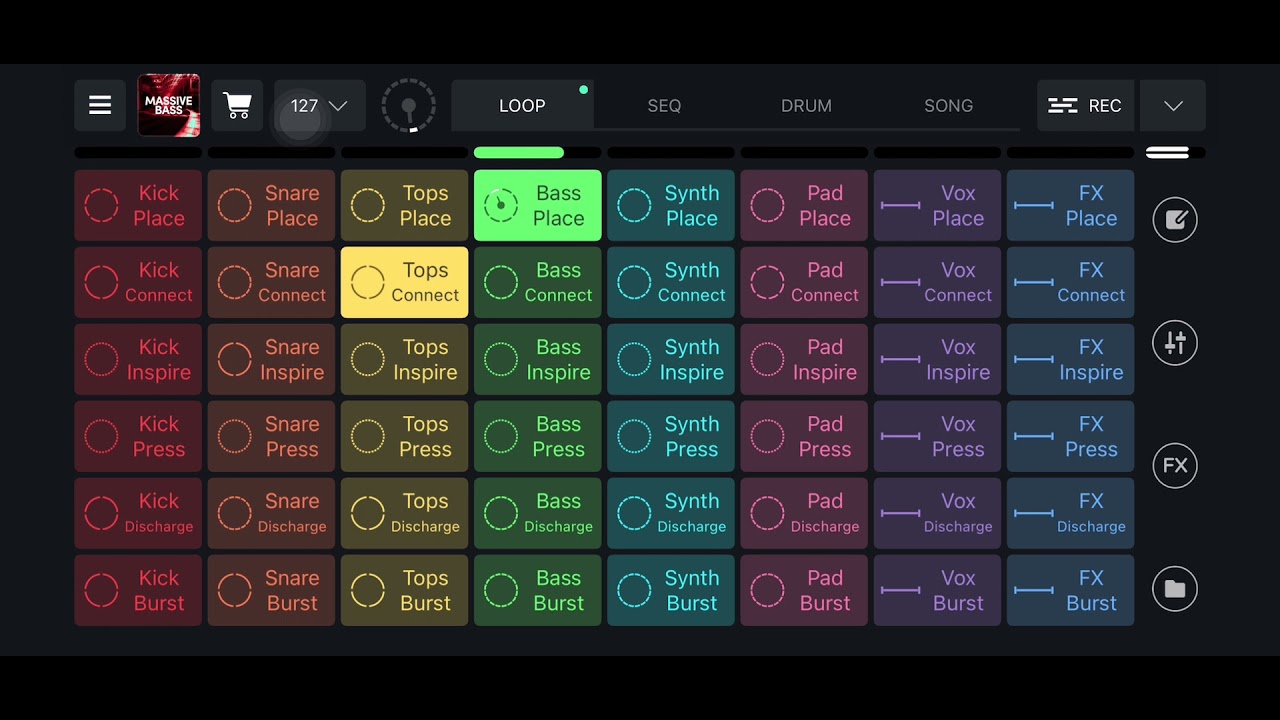Play the Snare Inspire pad
The image size is (1280, 720).
click(x=271, y=359)
